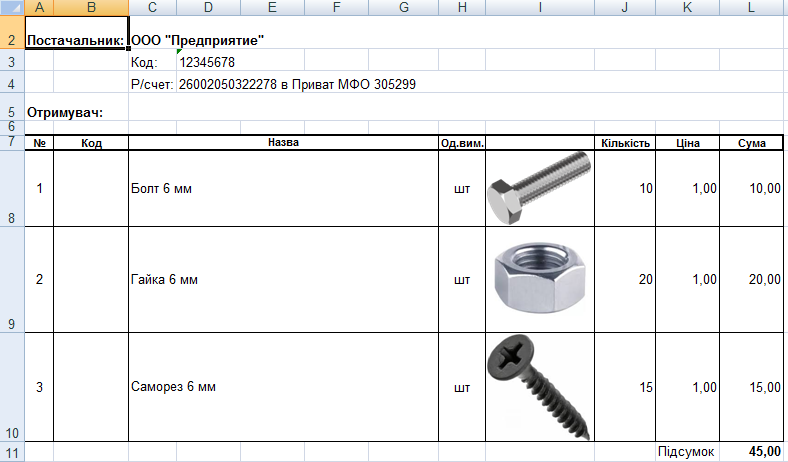Select row 11 header
This screenshot has height=462, width=788.
(x=11, y=452)
